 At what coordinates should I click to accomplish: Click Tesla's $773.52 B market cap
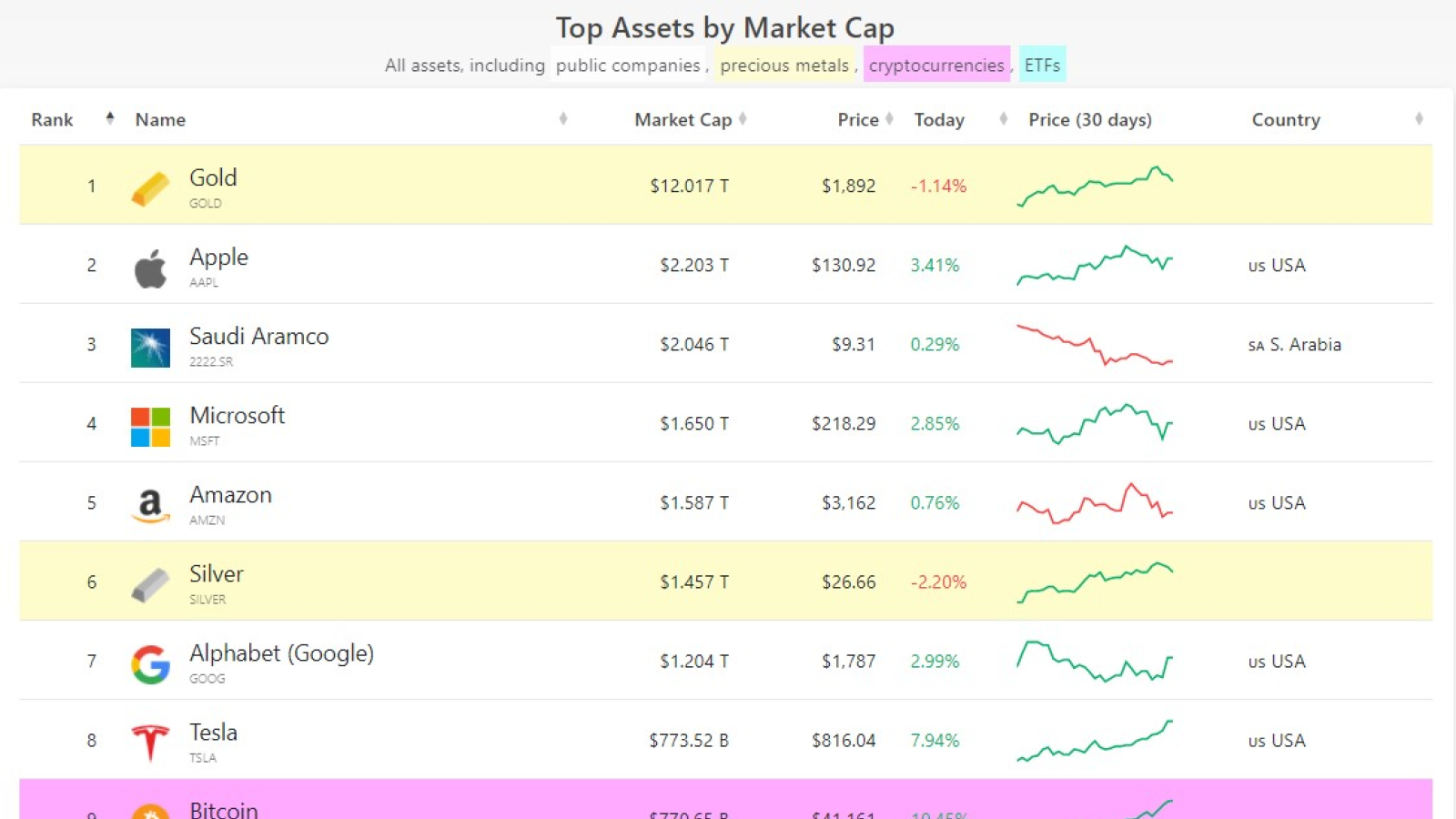point(689,740)
